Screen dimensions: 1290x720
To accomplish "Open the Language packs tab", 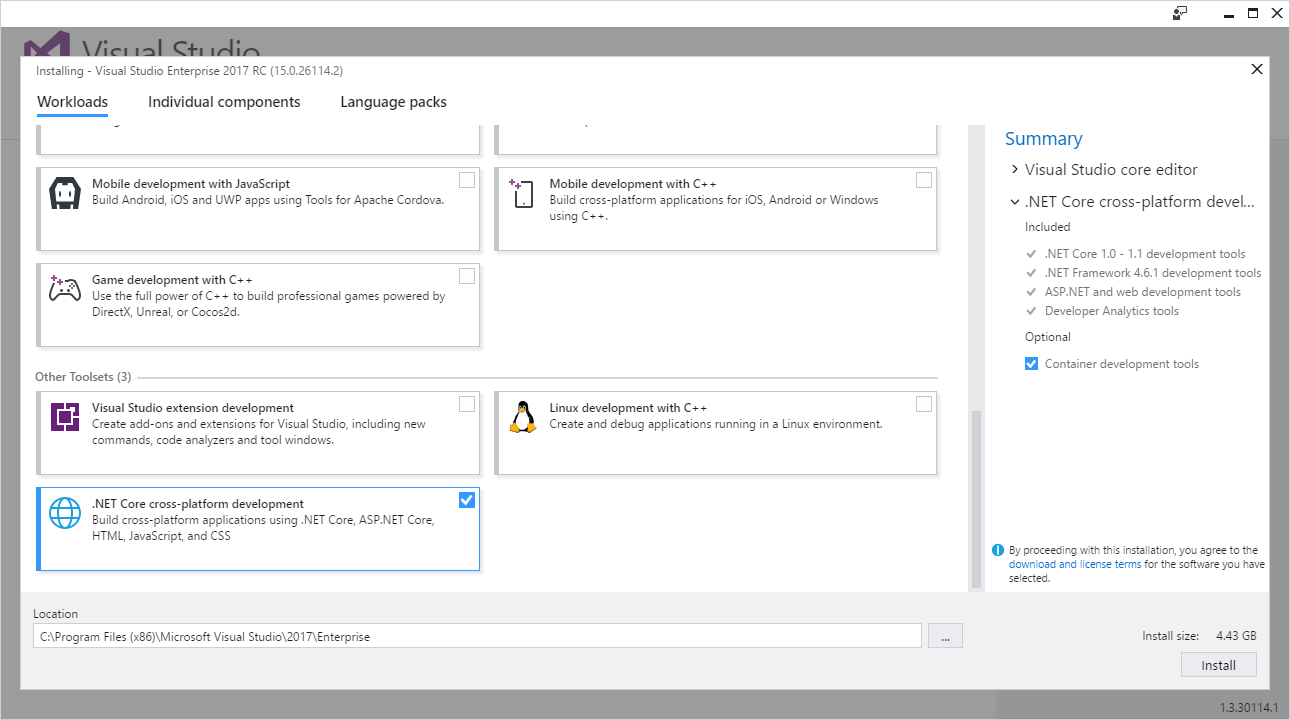I will (x=393, y=102).
